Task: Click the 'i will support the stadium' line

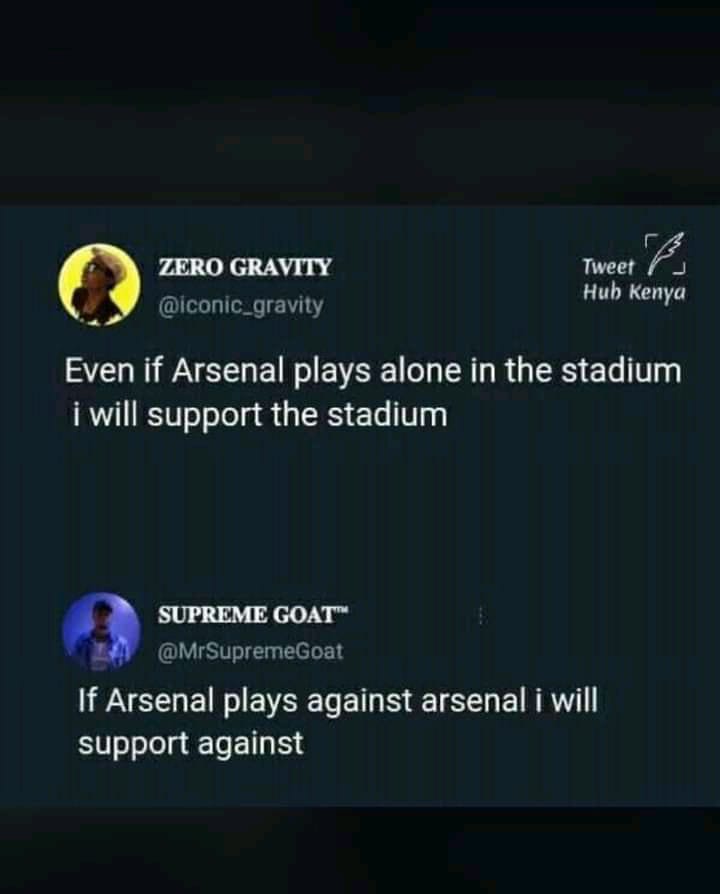Action: click(259, 415)
